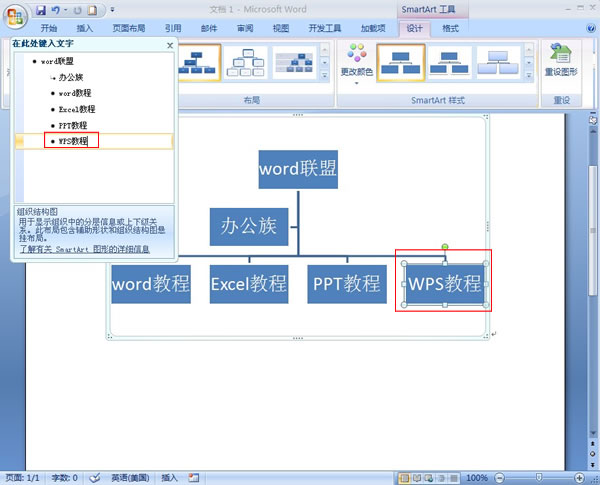Select the SmartArt 格式 tab
Screen dimensions: 600x485
[x=450, y=28]
